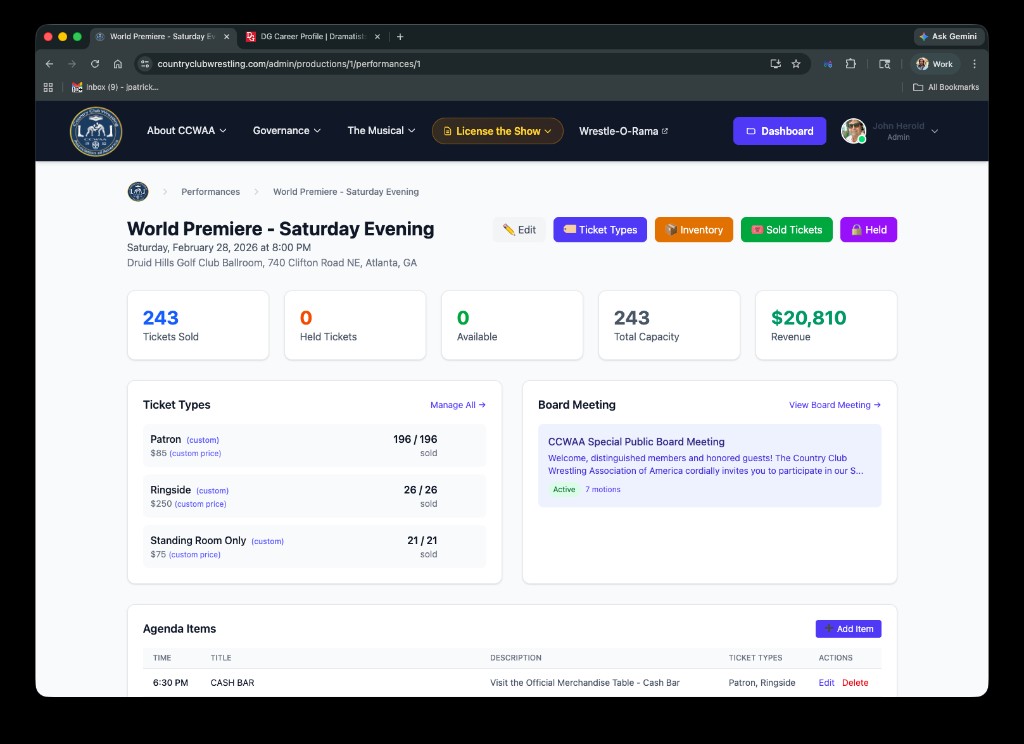This screenshot has width=1024, height=744.
Task: Click the John Herold admin avatar photo
Action: (x=853, y=130)
